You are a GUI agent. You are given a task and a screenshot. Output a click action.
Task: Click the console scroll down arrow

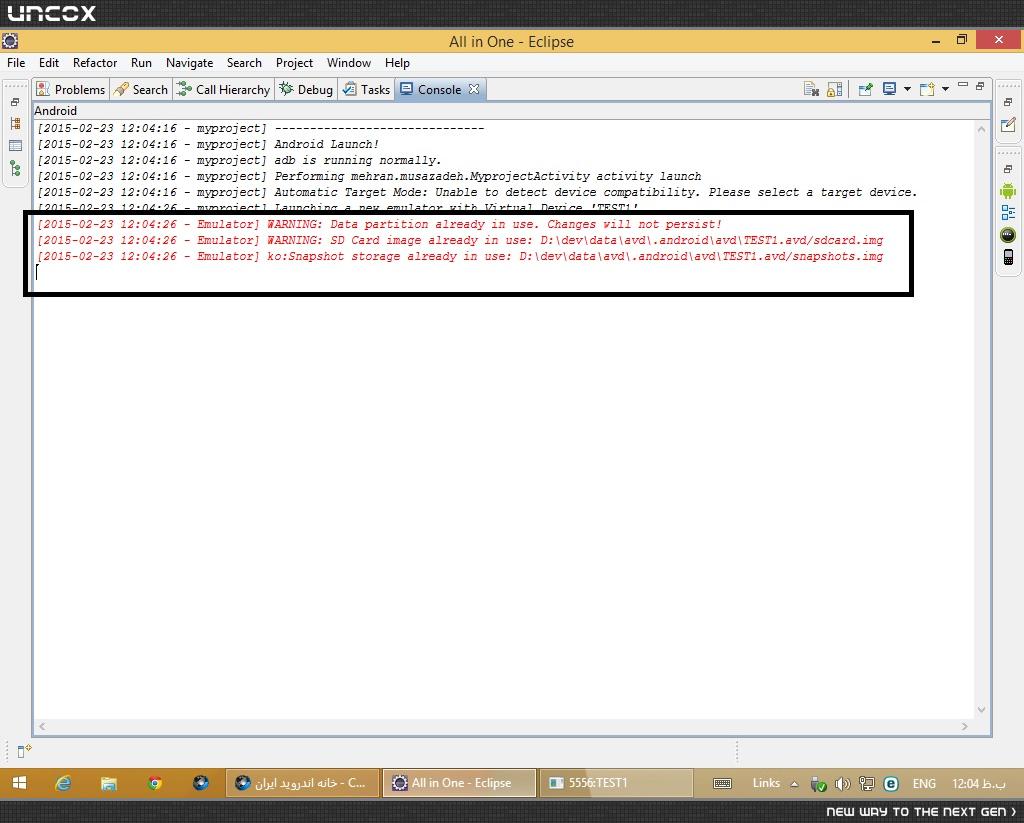(981, 709)
